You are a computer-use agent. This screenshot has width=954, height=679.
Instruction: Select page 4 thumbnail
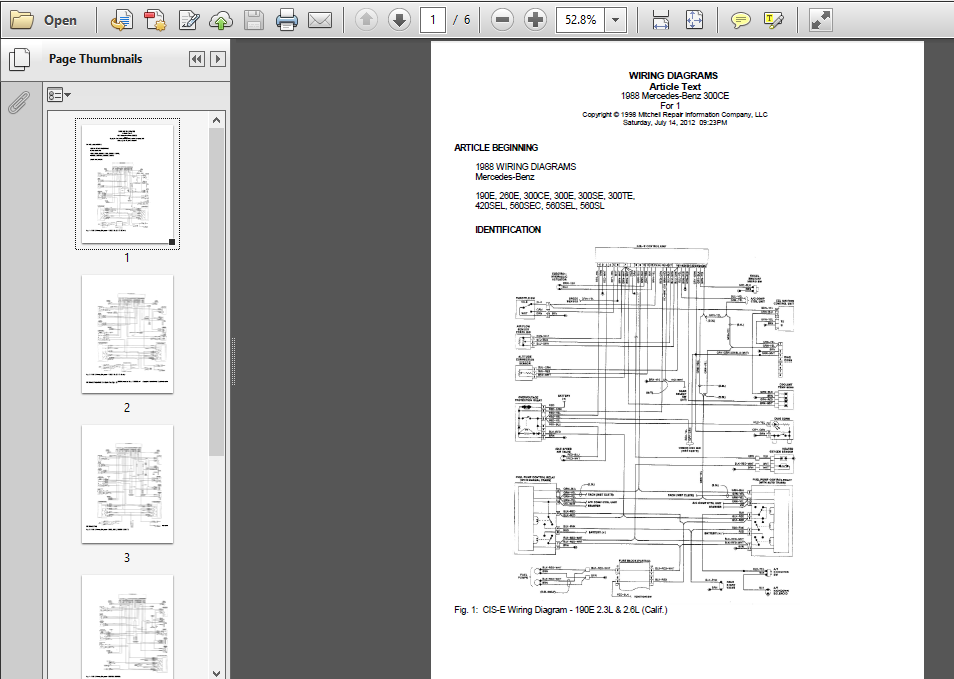click(x=127, y=627)
